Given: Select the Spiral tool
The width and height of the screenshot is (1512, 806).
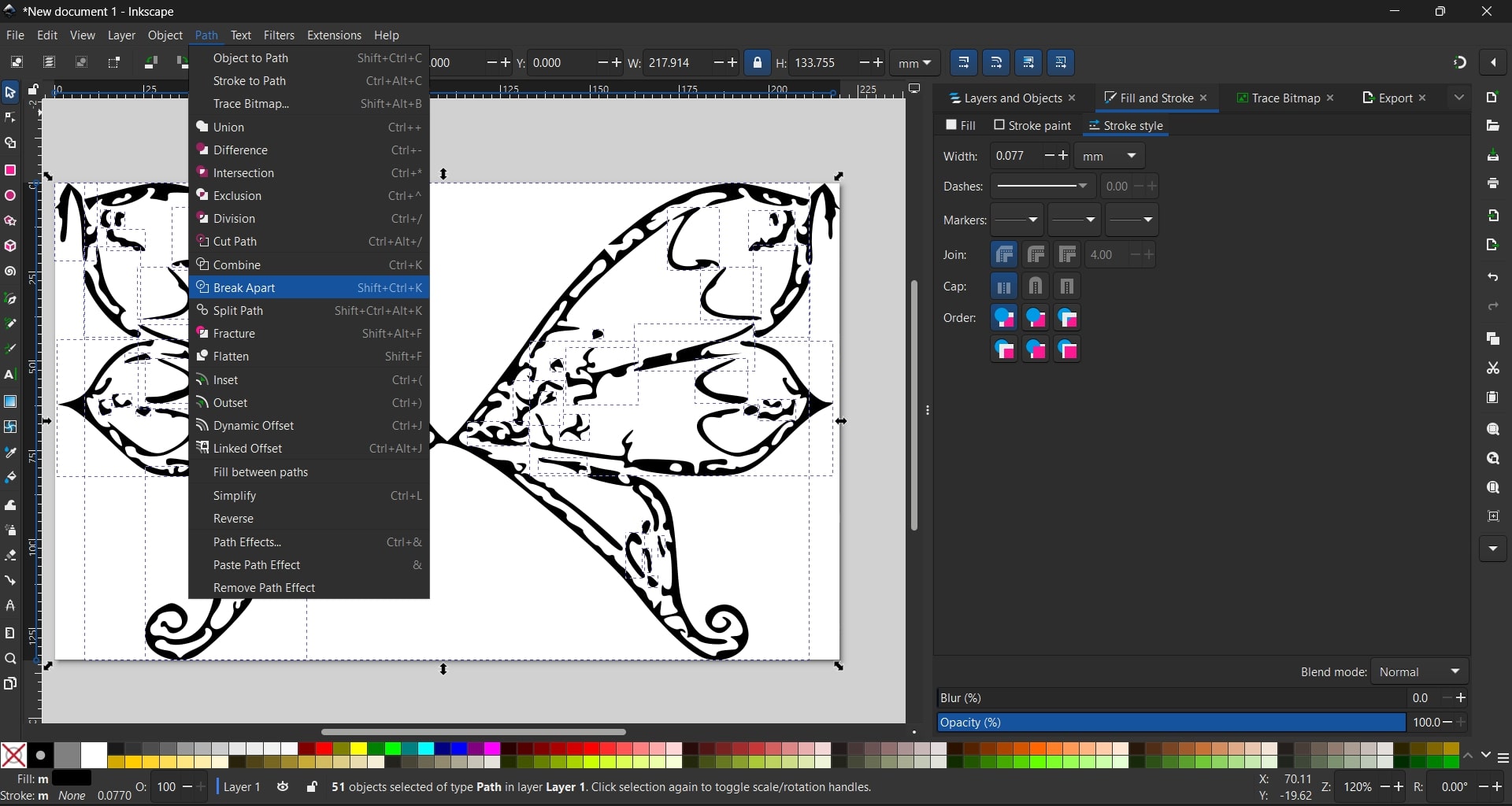Looking at the screenshot, I should click(10, 272).
